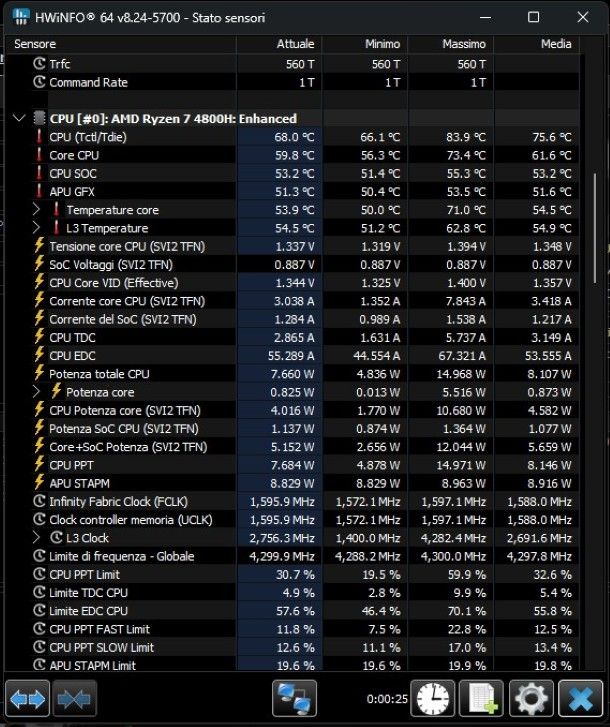
Task: Click the clock icon of Limite EDC CPU
Action: [x=39, y=611]
